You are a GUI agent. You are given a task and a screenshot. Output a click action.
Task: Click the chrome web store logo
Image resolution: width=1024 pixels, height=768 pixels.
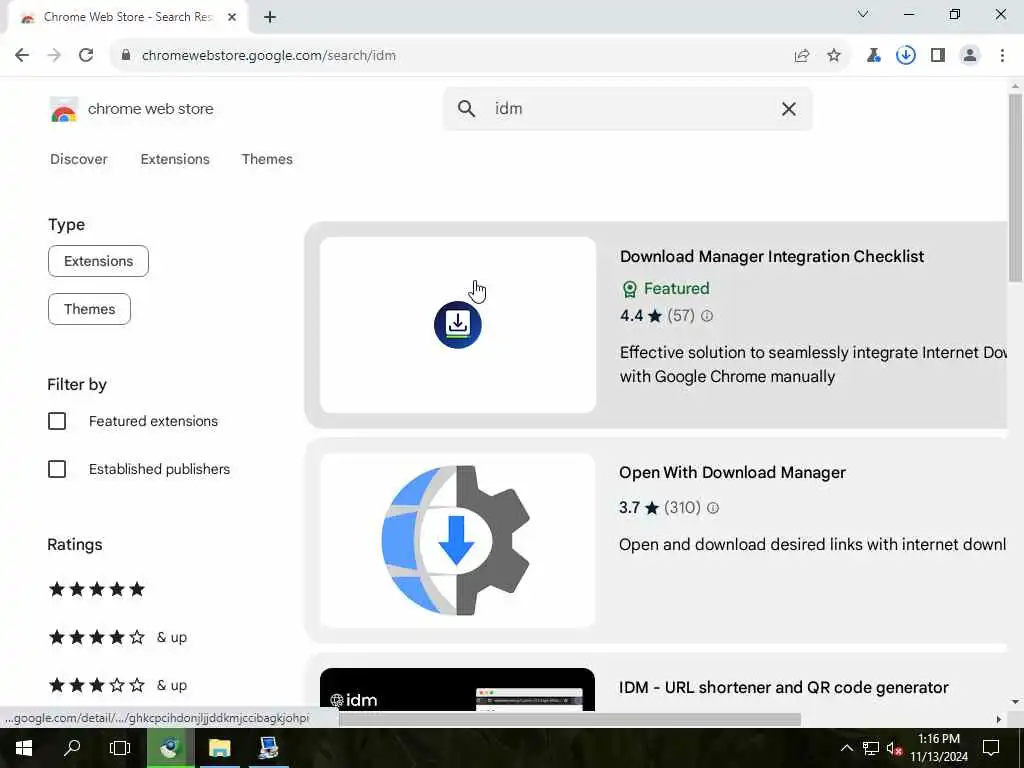coord(64,110)
